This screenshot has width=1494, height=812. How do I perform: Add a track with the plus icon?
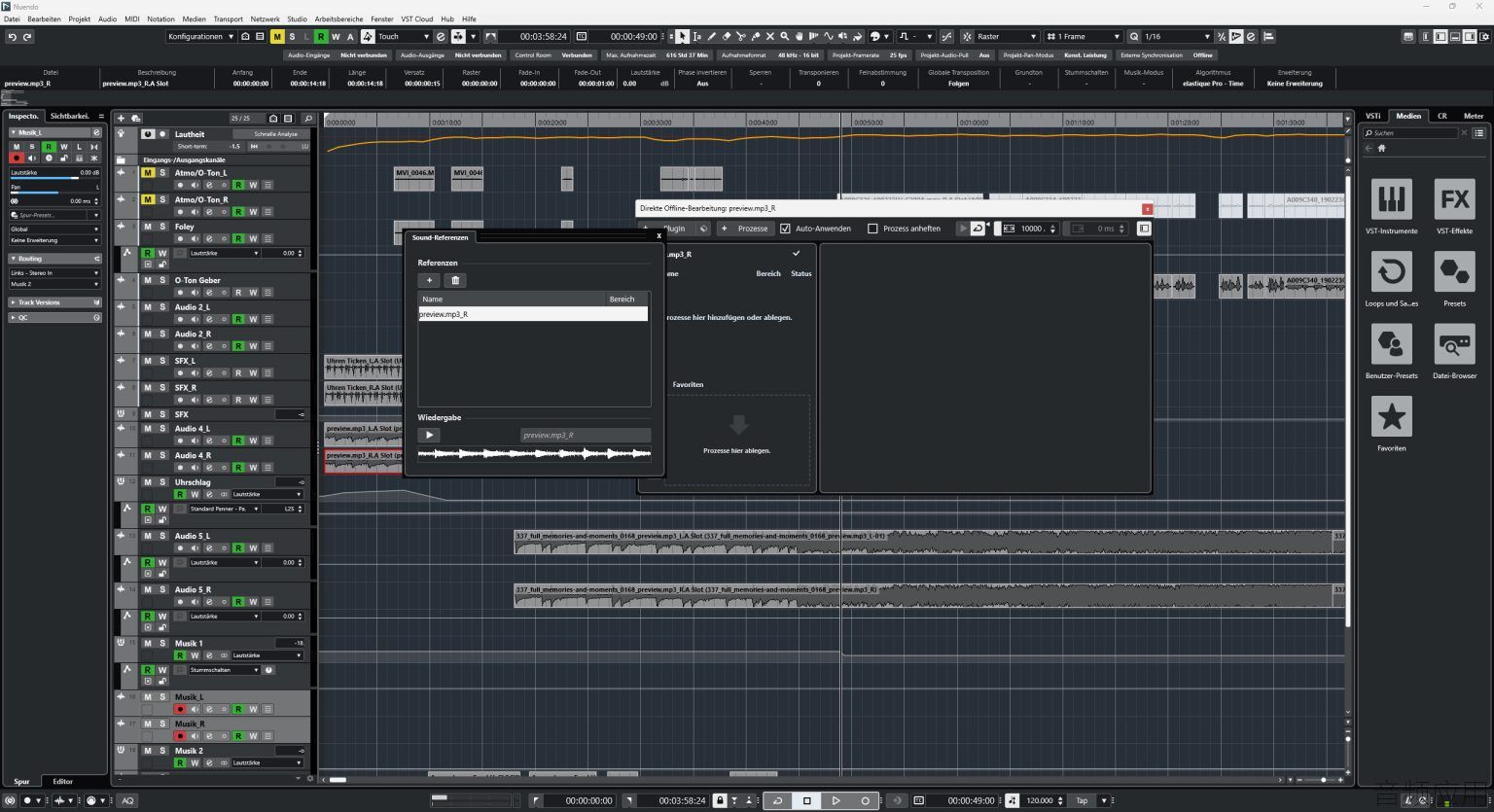coord(121,118)
